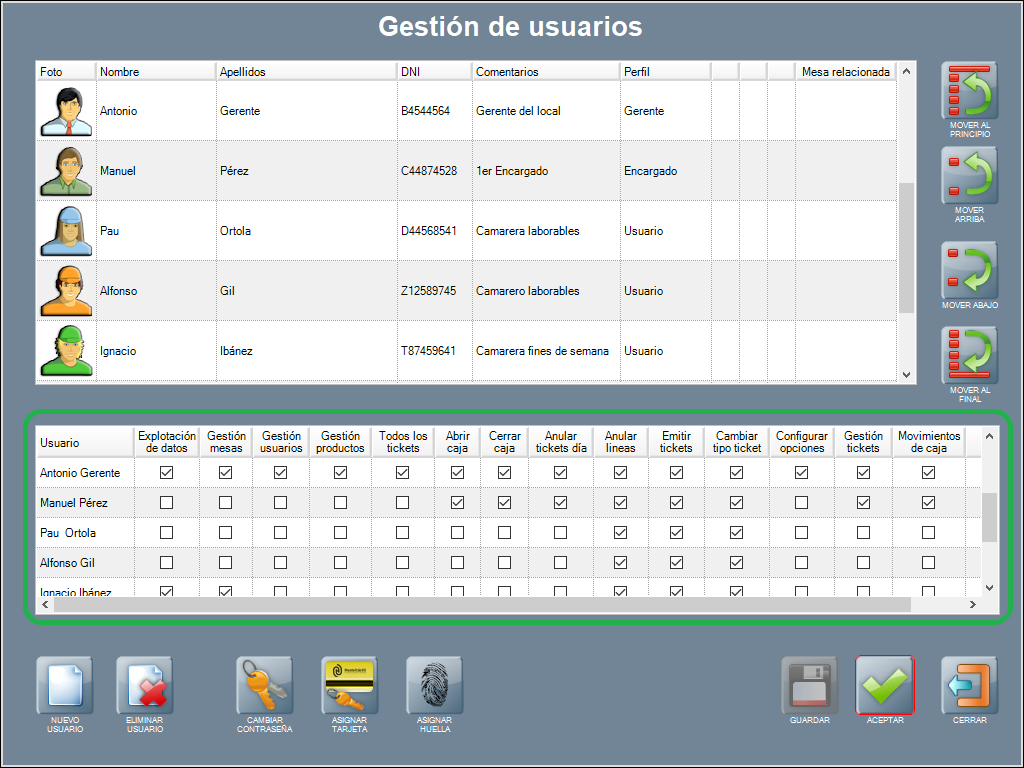Uncheck Gestión usuarios for Antonio Gerente
1024x768 pixels.
(x=281, y=472)
